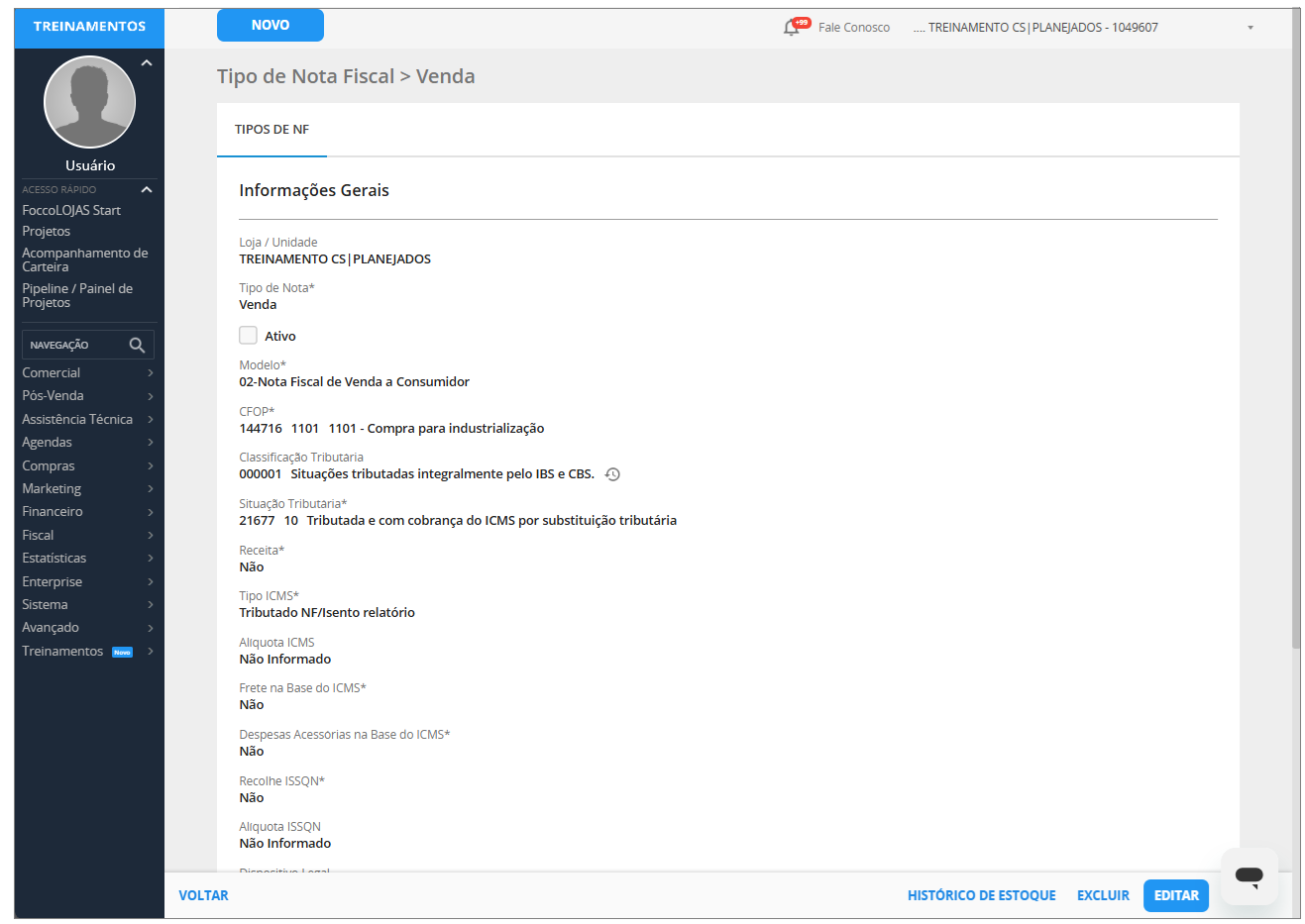The width and height of the screenshot is (1305, 924).
Task: Open the Fiscal menu item
Action: click(88, 535)
